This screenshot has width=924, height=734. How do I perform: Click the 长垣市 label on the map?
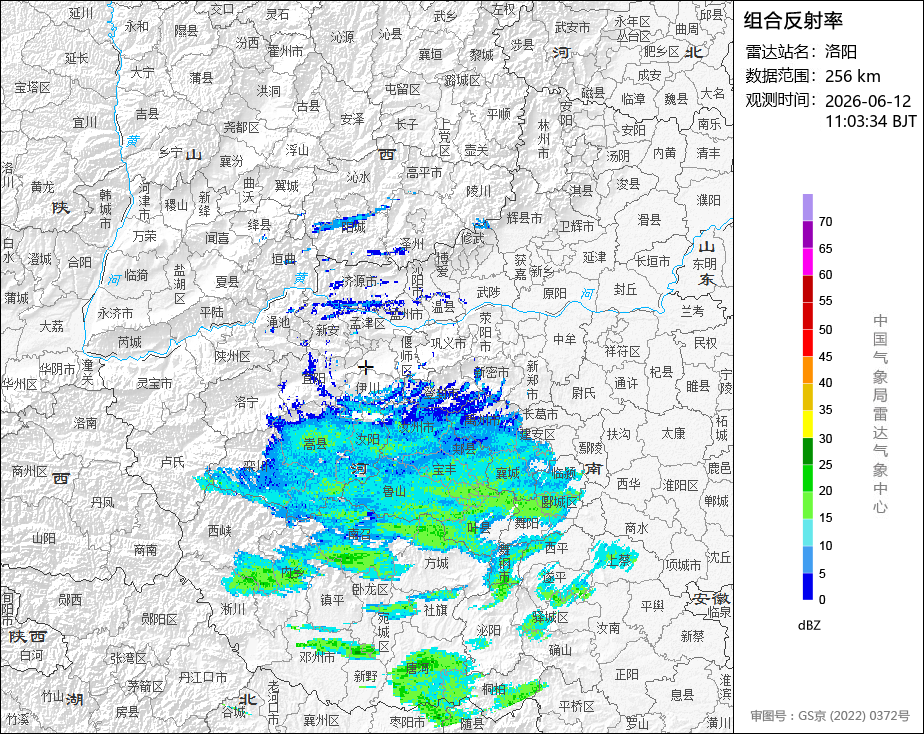(652, 261)
